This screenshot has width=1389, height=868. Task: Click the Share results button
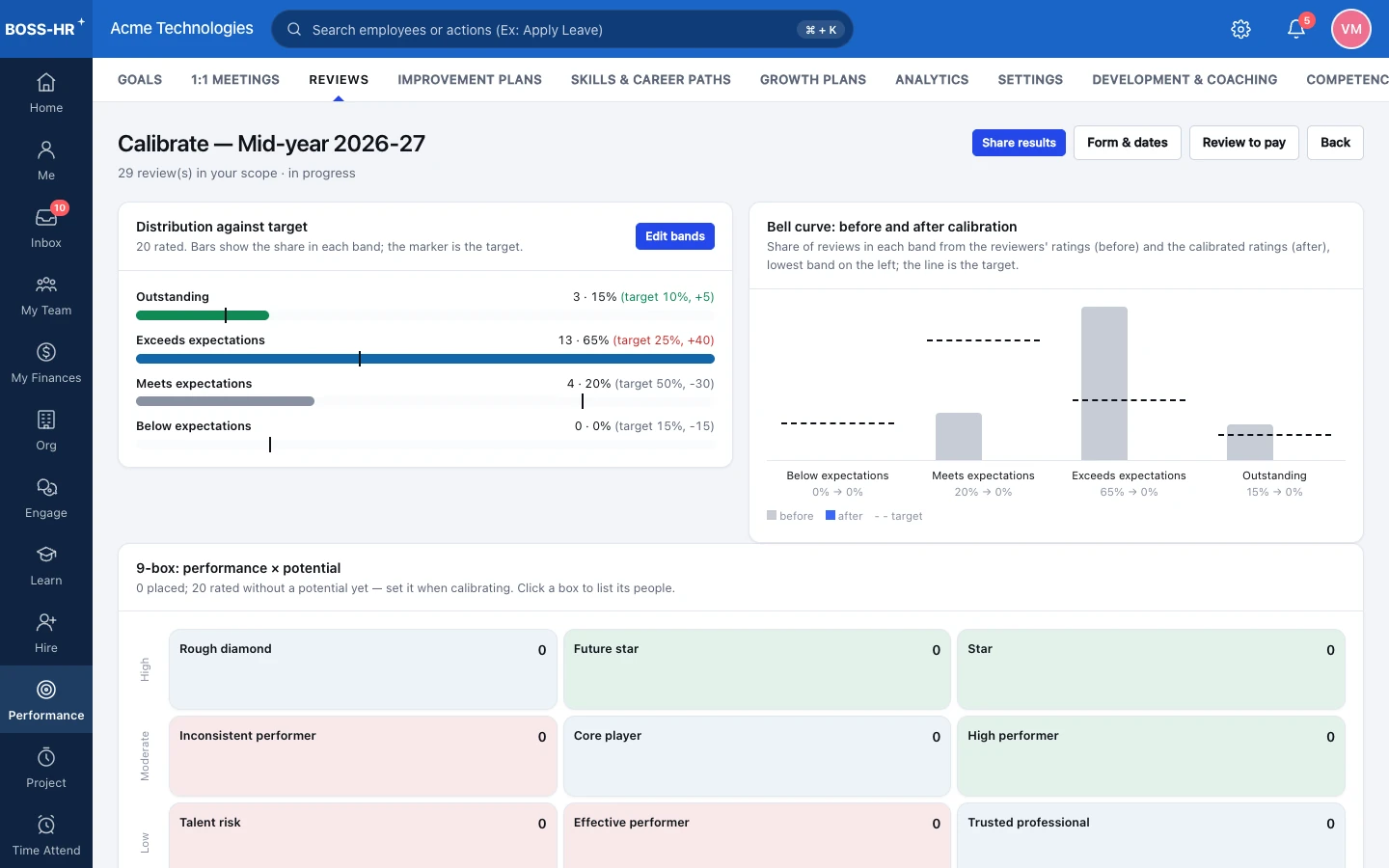pyautogui.click(x=1019, y=143)
